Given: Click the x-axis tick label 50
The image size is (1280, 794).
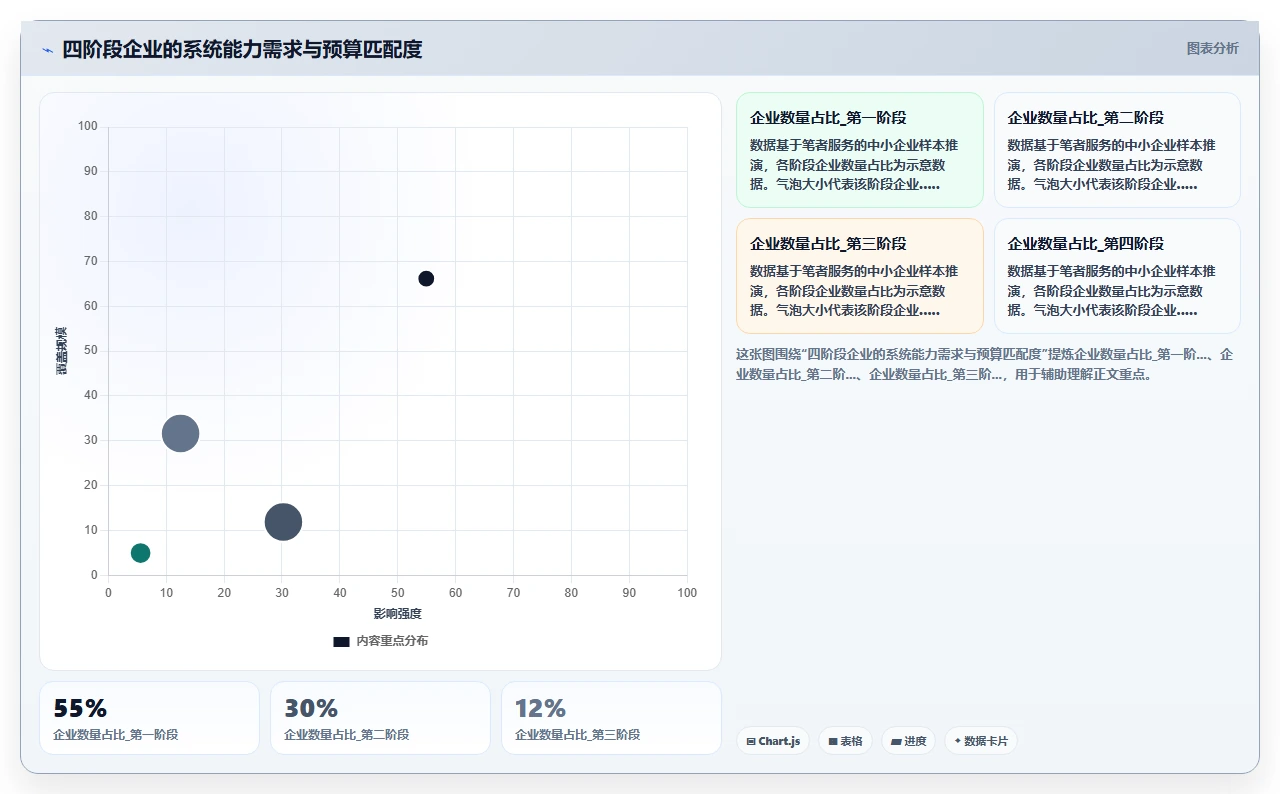Looking at the screenshot, I should click(x=398, y=593).
